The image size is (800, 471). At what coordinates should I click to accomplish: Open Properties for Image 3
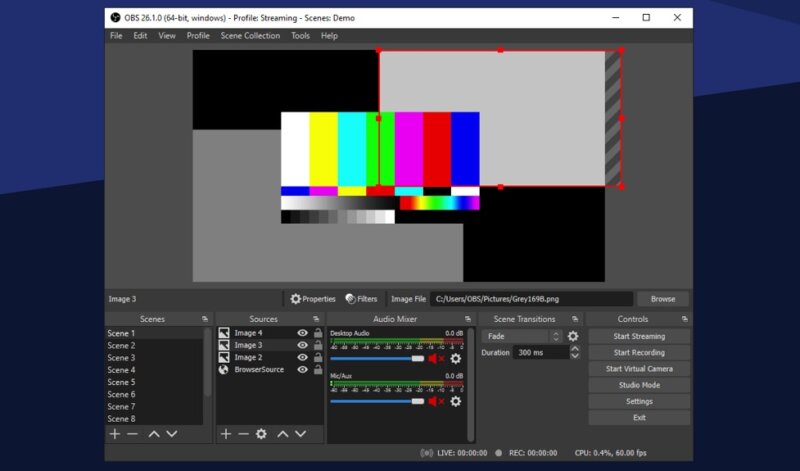tap(313, 299)
